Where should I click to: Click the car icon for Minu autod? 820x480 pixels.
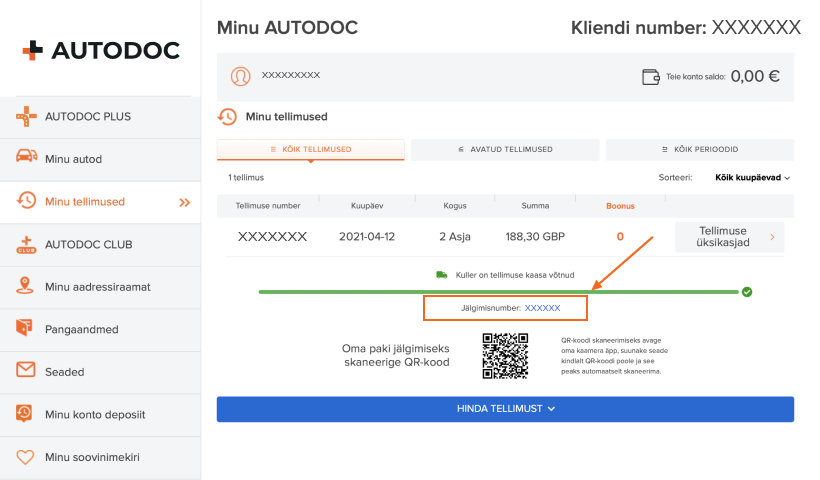(26, 158)
